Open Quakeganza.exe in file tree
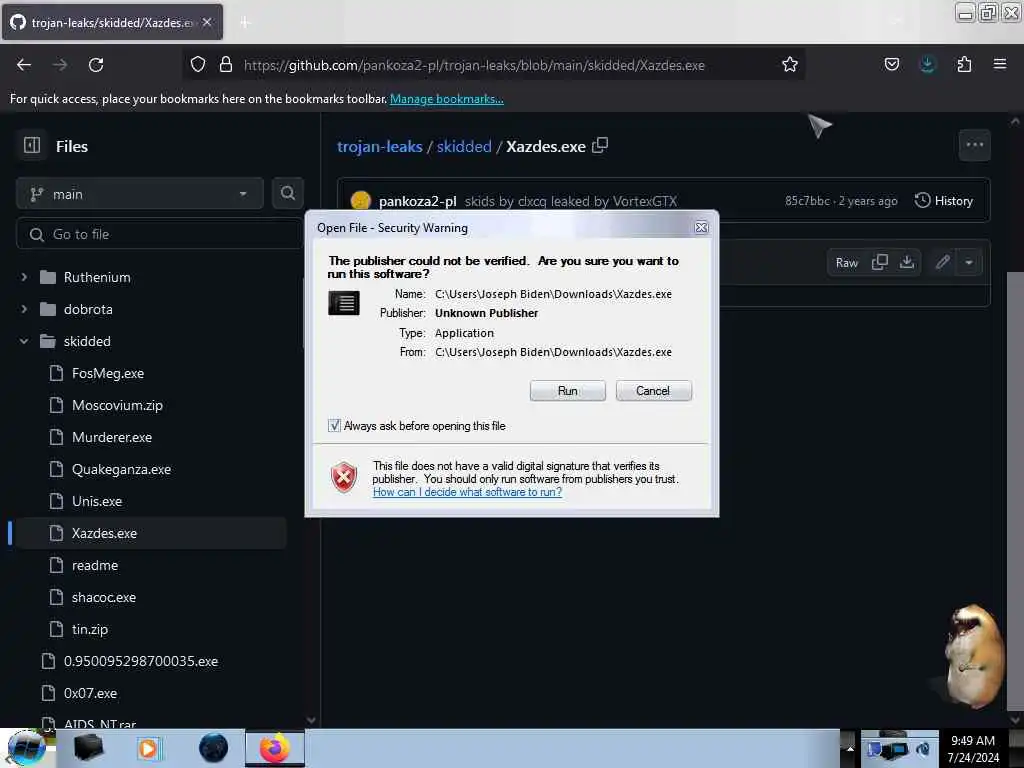This screenshot has width=1024, height=768. 121,469
